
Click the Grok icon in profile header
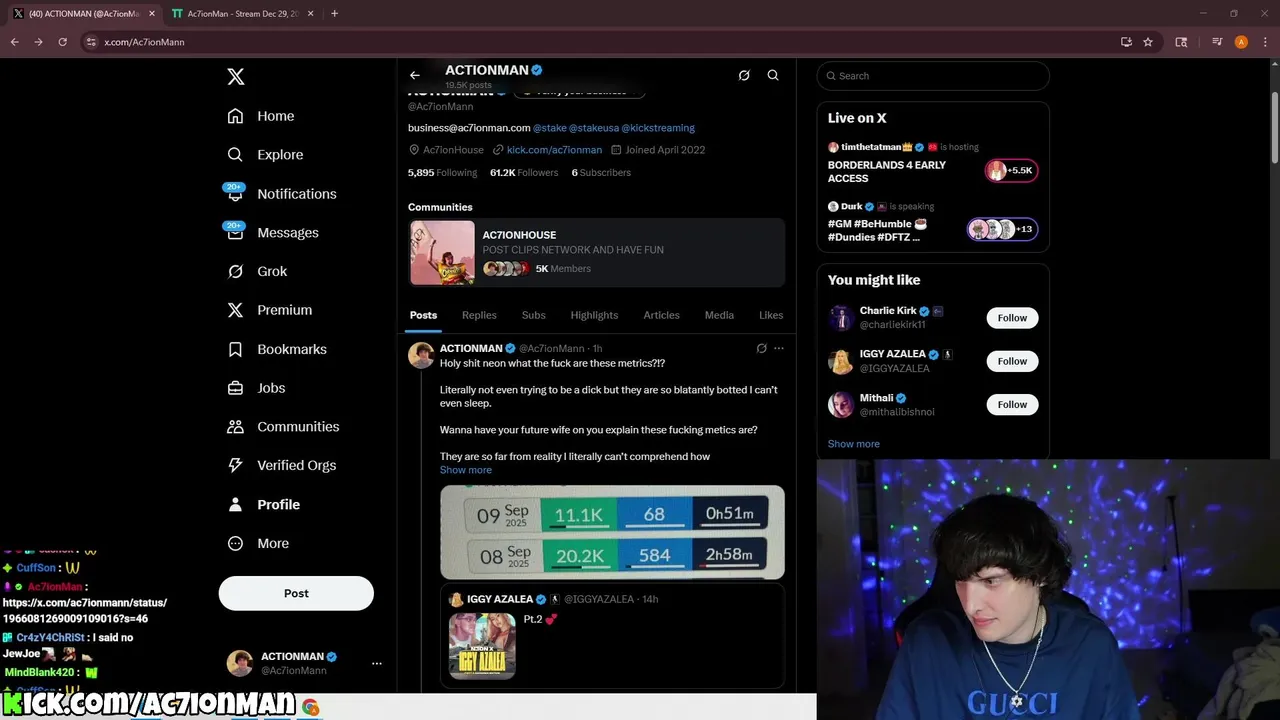pyautogui.click(x=744, y=75)
